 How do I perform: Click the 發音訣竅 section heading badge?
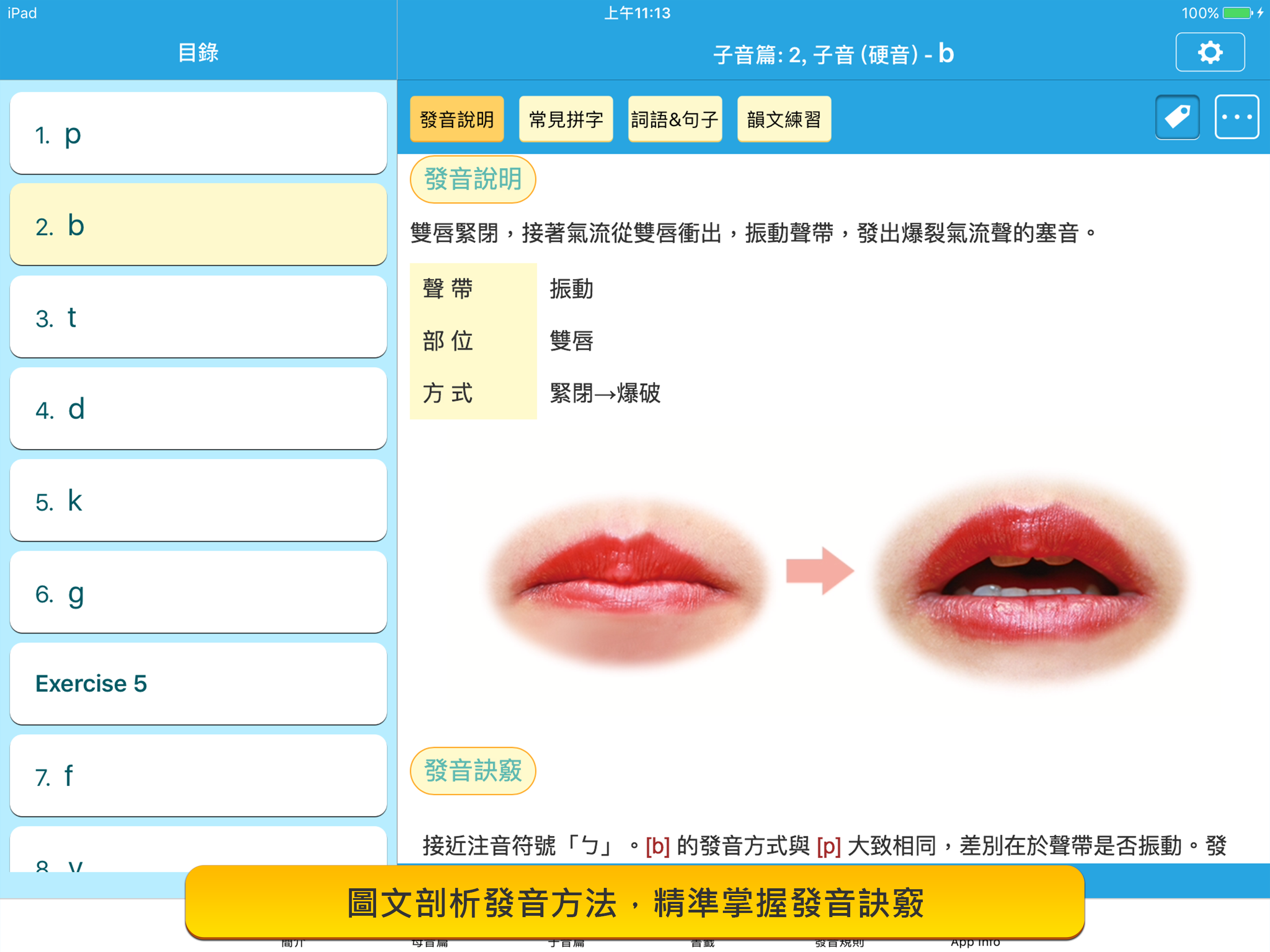(x=472, y=771)
